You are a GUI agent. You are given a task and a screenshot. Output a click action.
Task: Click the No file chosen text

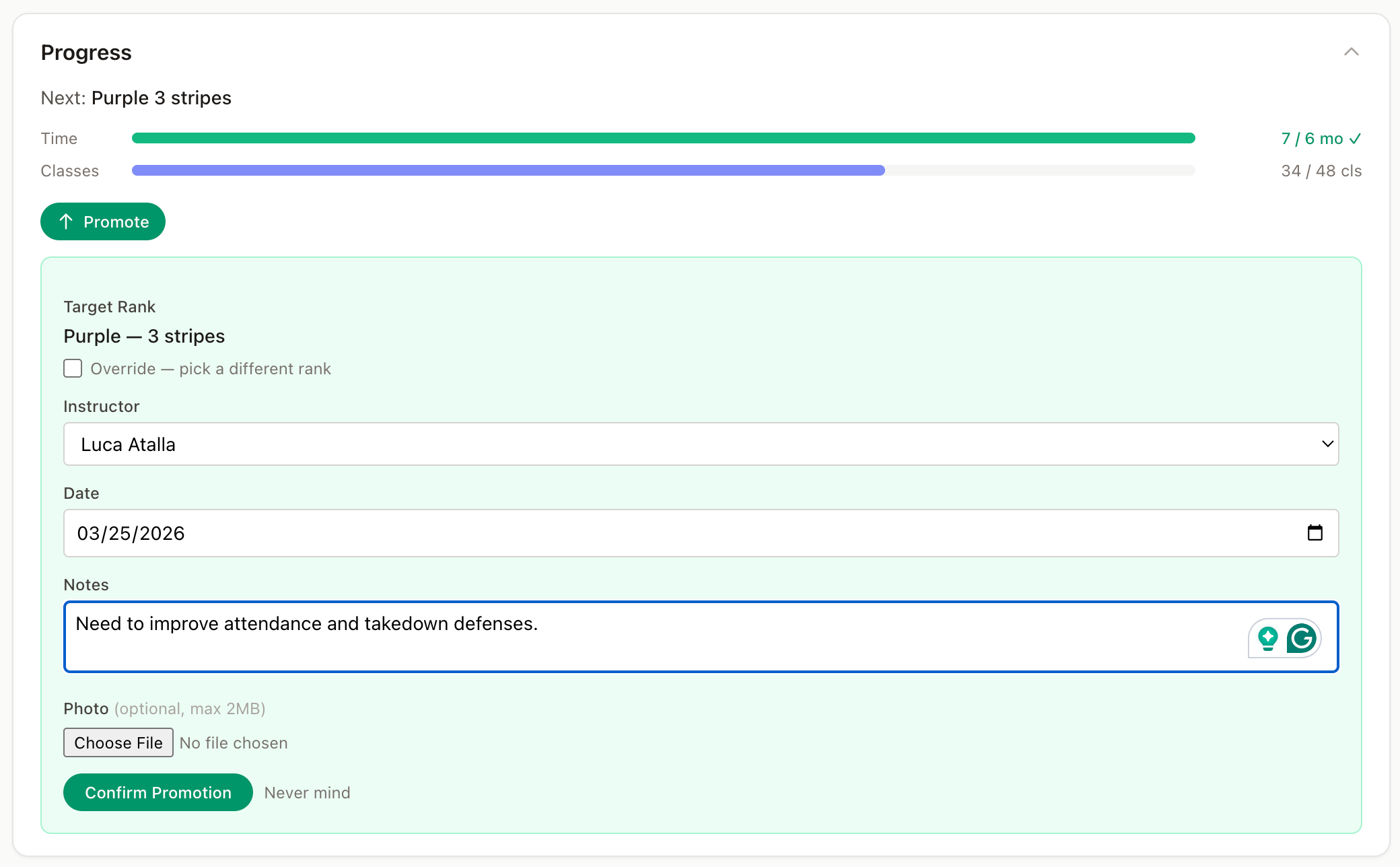234,742
